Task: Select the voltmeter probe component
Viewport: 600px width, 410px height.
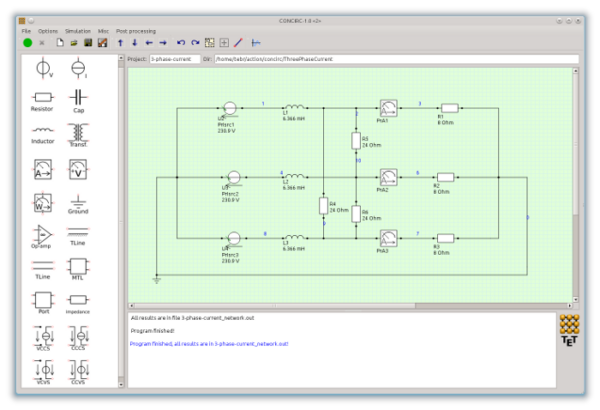Action: click(78, 169)
